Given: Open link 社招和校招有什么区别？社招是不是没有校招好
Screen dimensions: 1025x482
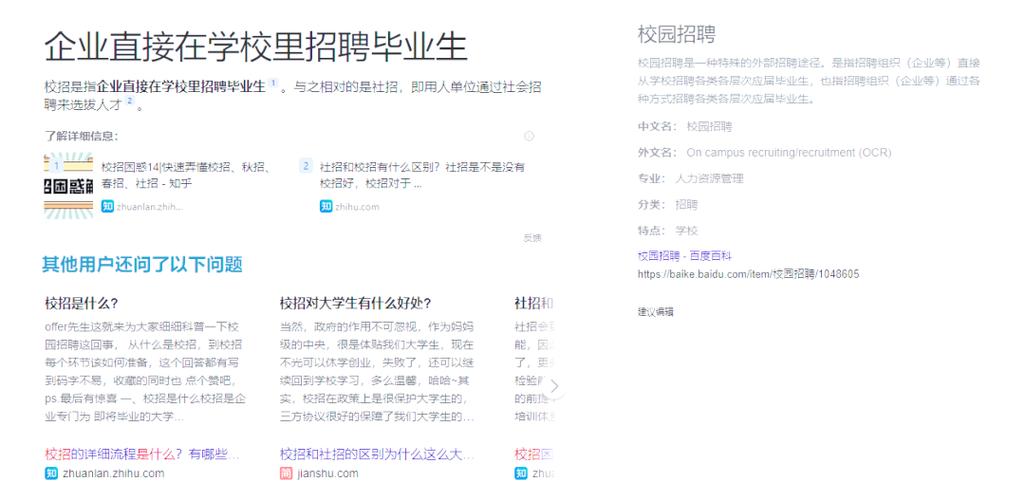Looking at the screenshot, I should (x=422, y=175).
